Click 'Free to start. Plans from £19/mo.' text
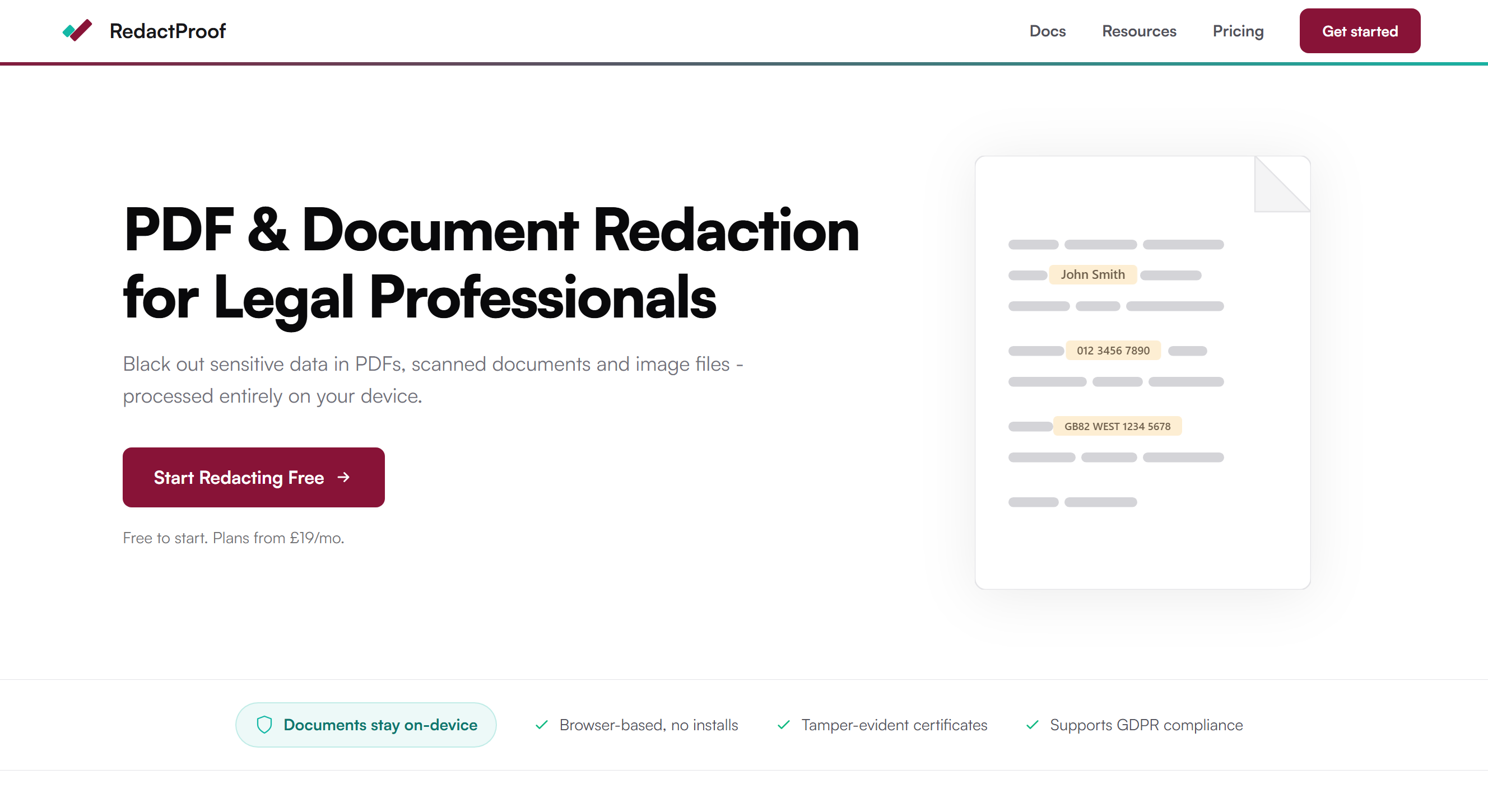This screenshot has height=812, width=1488. 234,538
